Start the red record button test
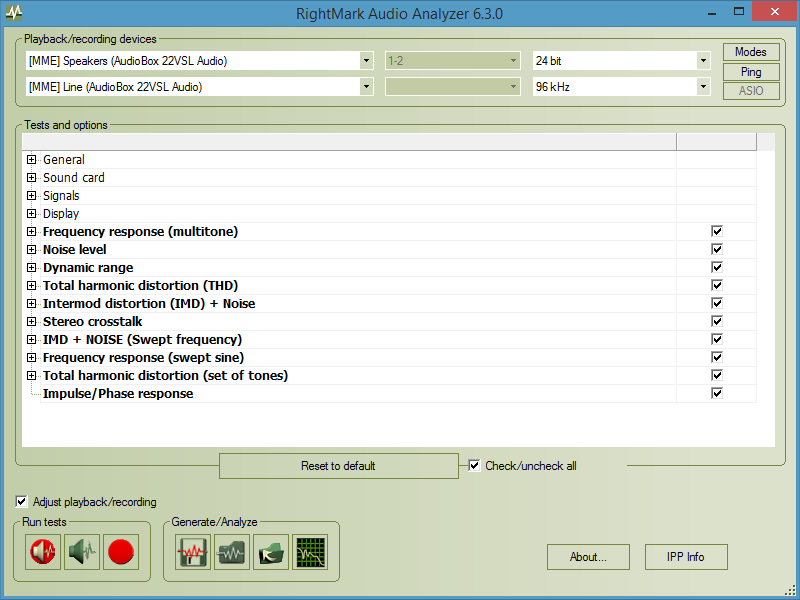800x600 pixels. (x=121, y=552)
